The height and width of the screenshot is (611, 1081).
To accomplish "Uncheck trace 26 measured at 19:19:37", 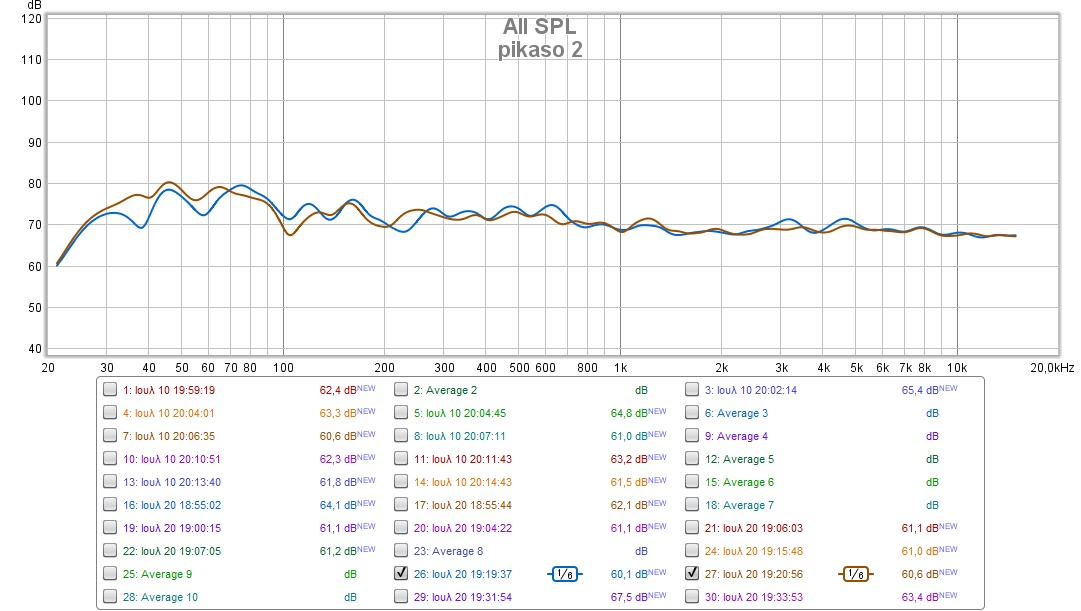I will (x=401, y=574).
